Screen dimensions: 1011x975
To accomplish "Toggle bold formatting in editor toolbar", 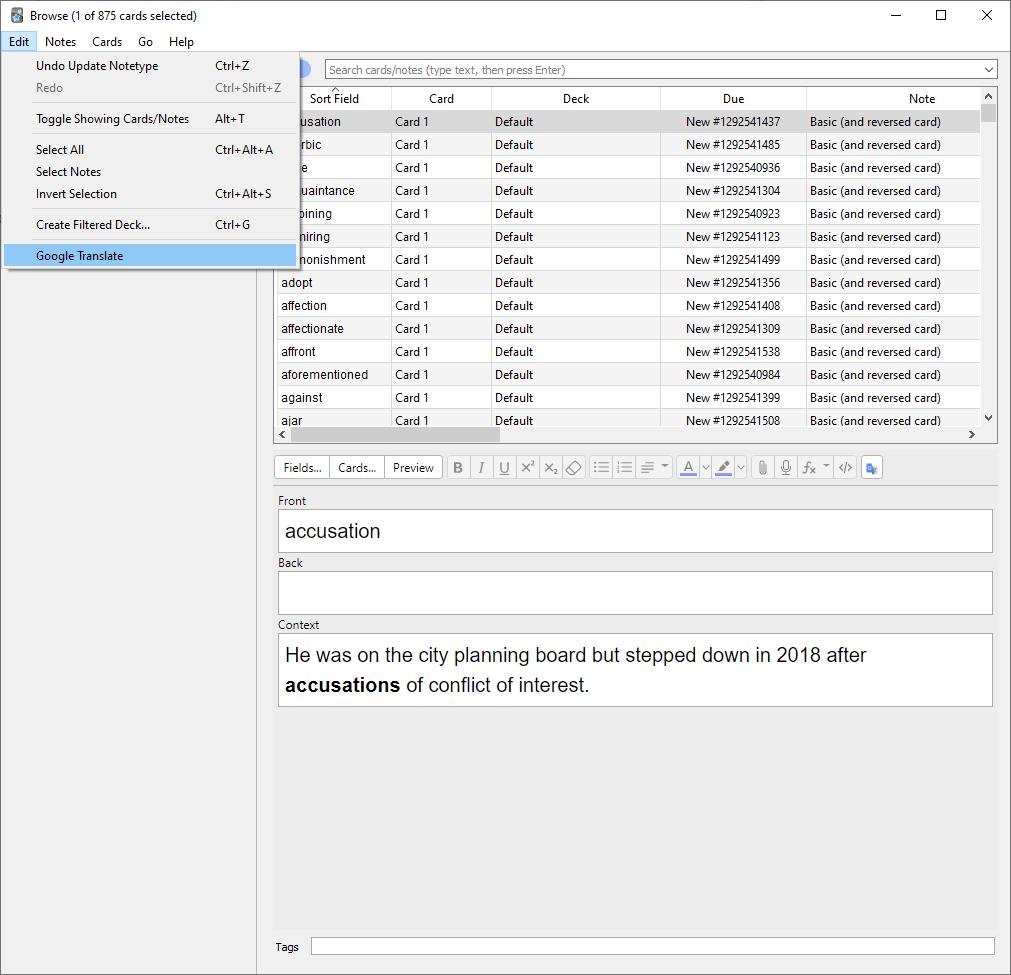I will coord(458,468).
